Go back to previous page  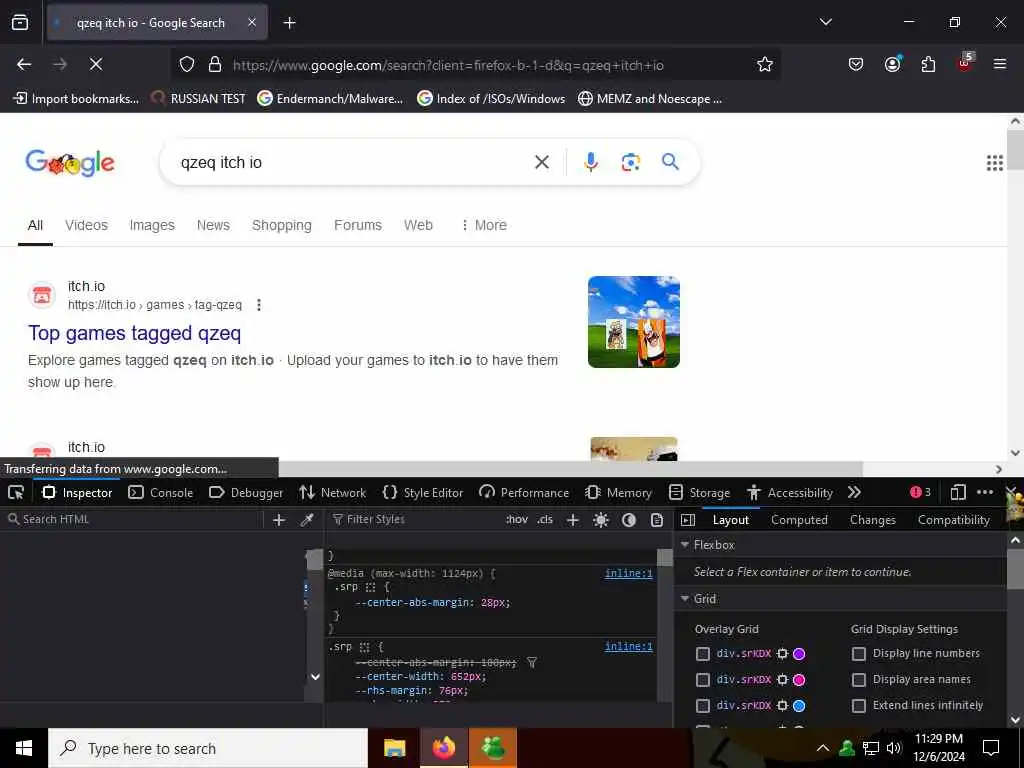(24, 64)
